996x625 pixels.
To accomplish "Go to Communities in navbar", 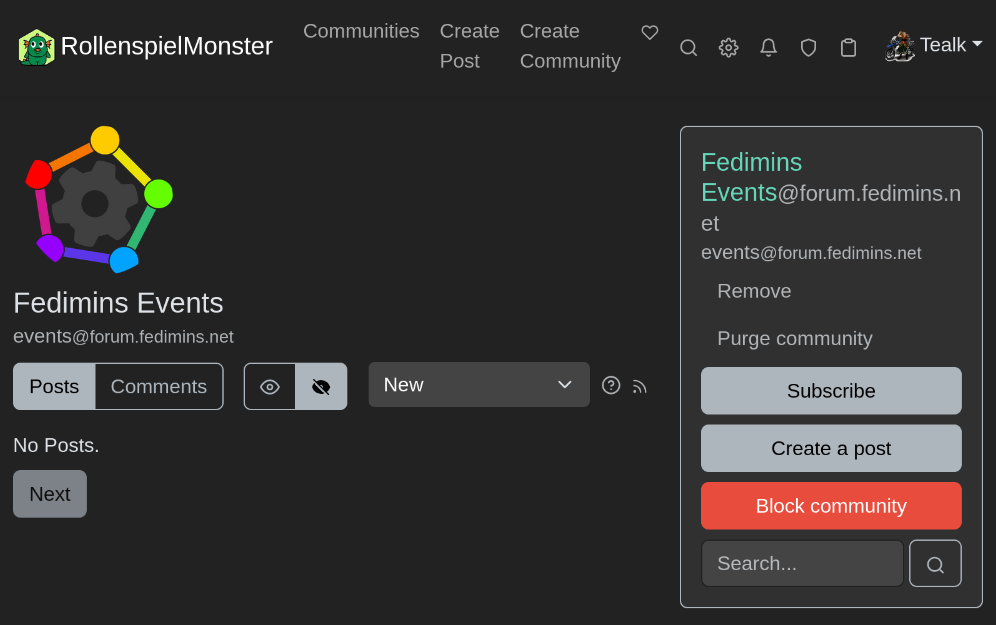I will pos(361,31).
